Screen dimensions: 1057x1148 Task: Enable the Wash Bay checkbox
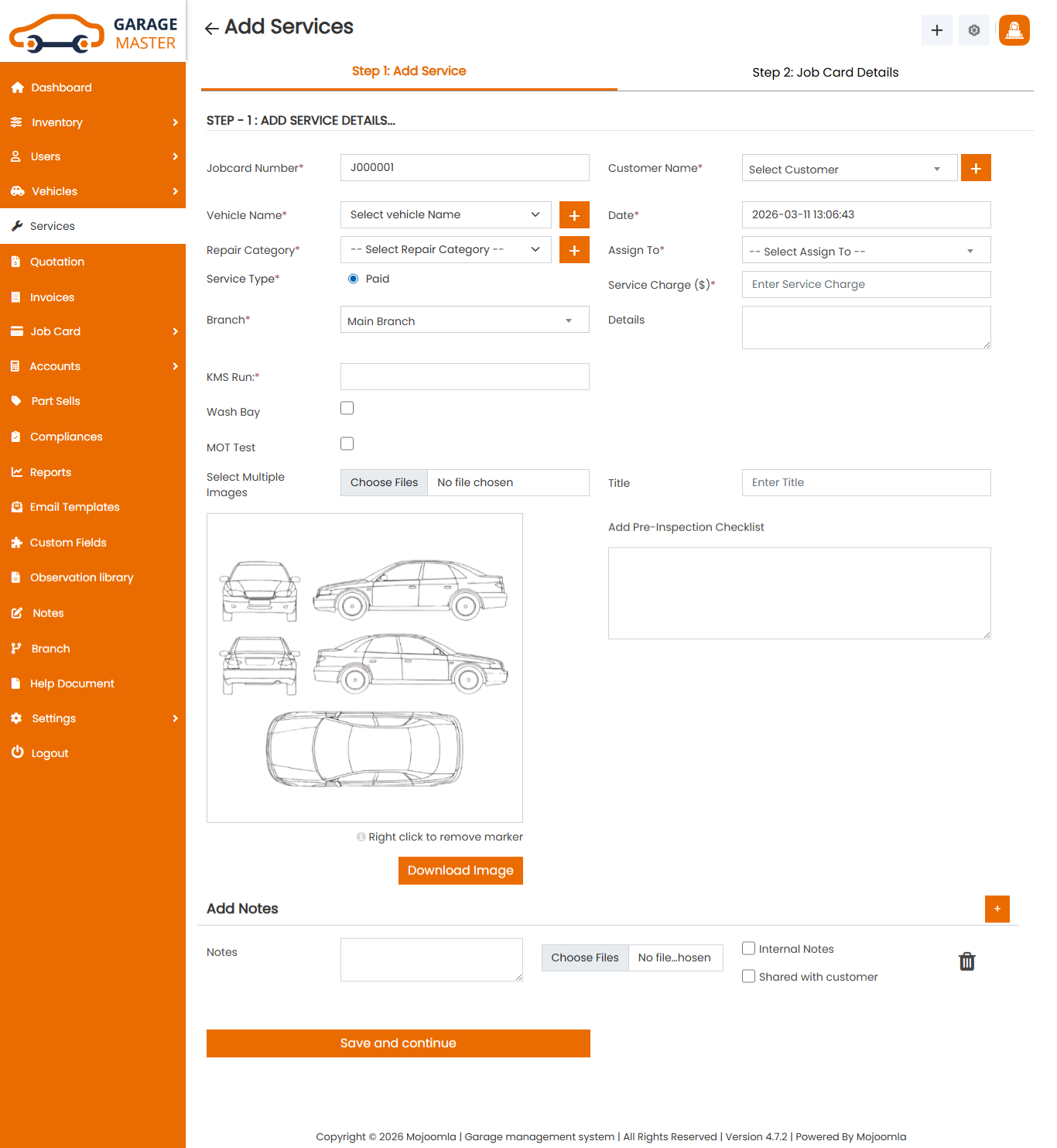coord(347,408)
